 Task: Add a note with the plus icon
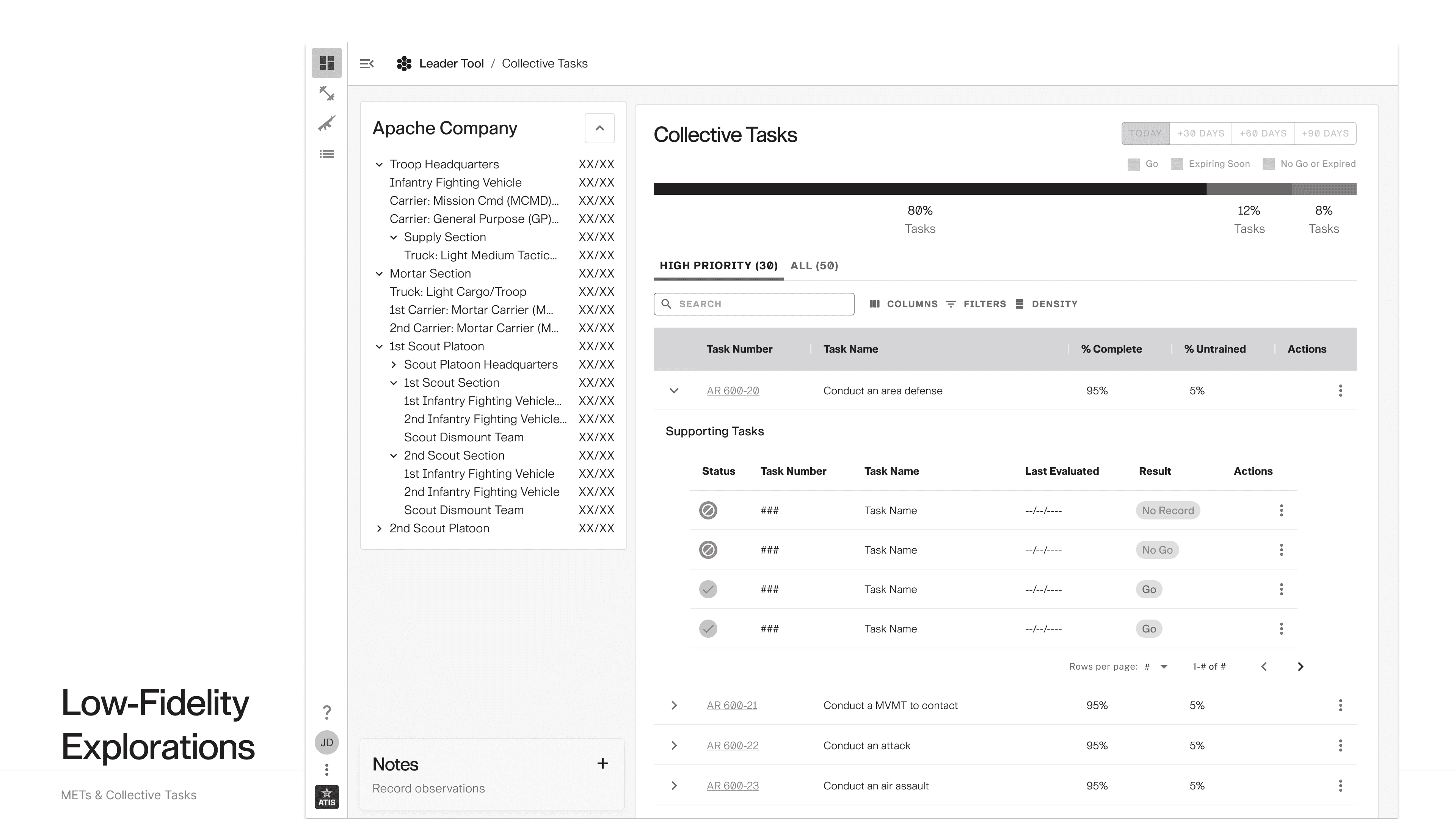coord(602,764)
